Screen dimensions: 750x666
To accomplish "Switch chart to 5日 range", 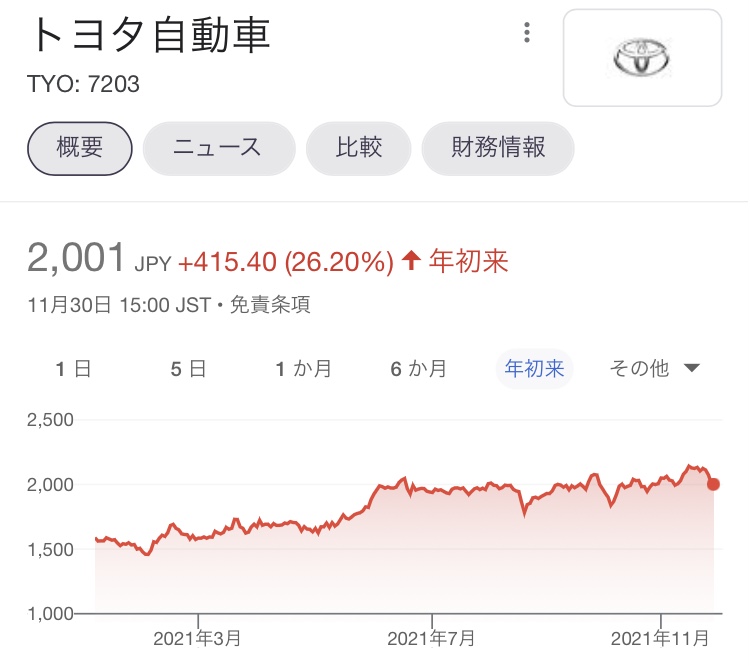I will tap(188, 369).
